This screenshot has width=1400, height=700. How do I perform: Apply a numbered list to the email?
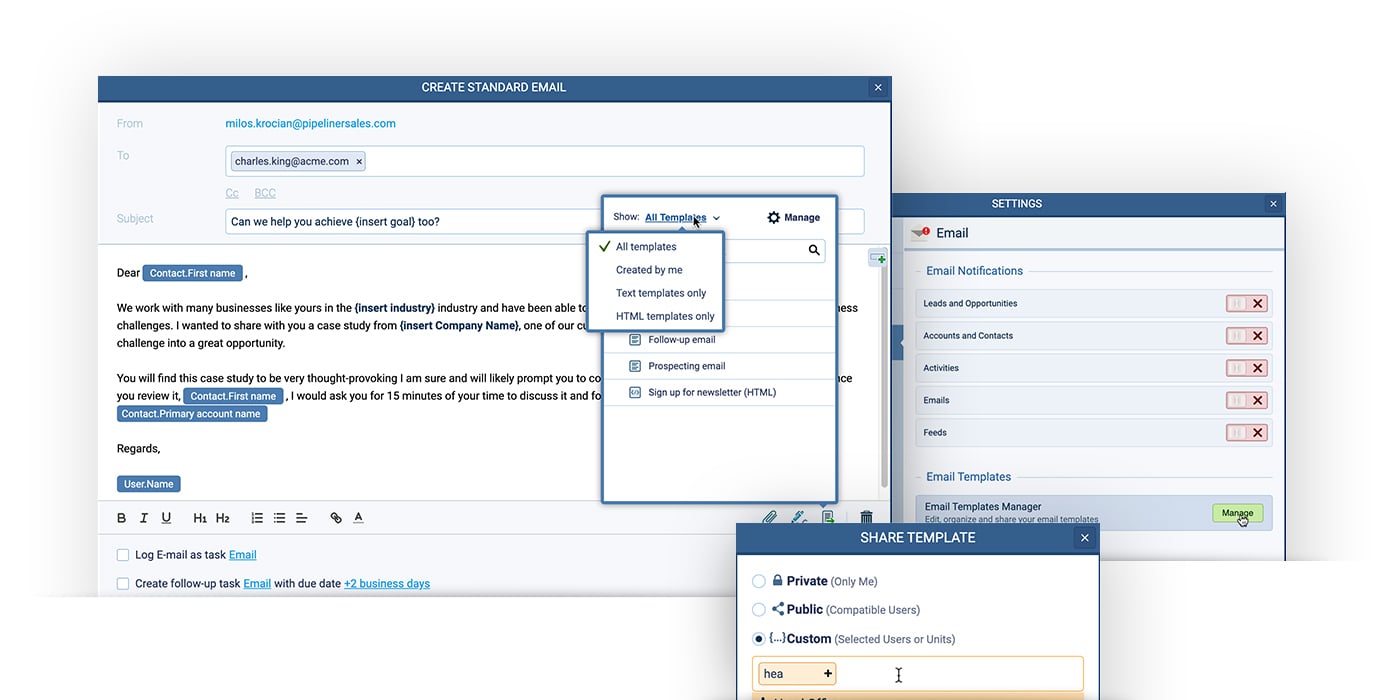(256, 517)
